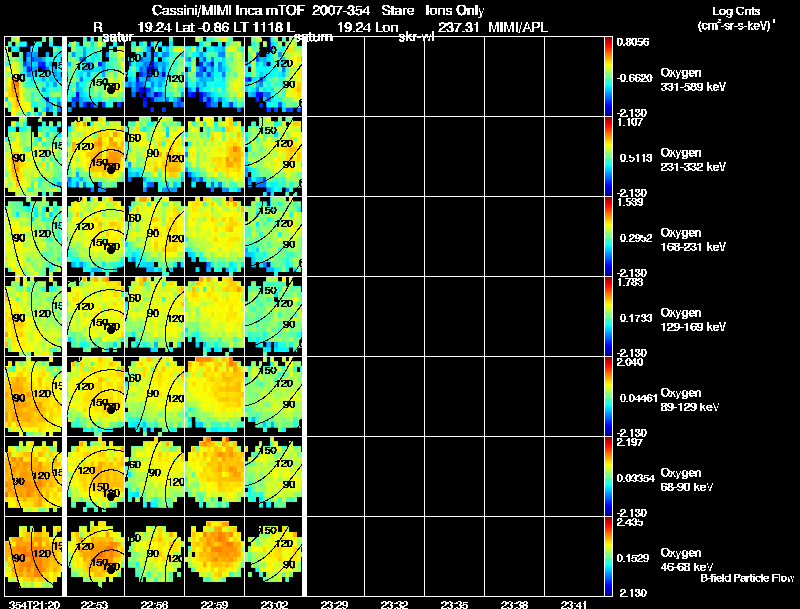
Task: Select the Oxygen 231-332 keV image at 22:53
Action: point(95,156)
